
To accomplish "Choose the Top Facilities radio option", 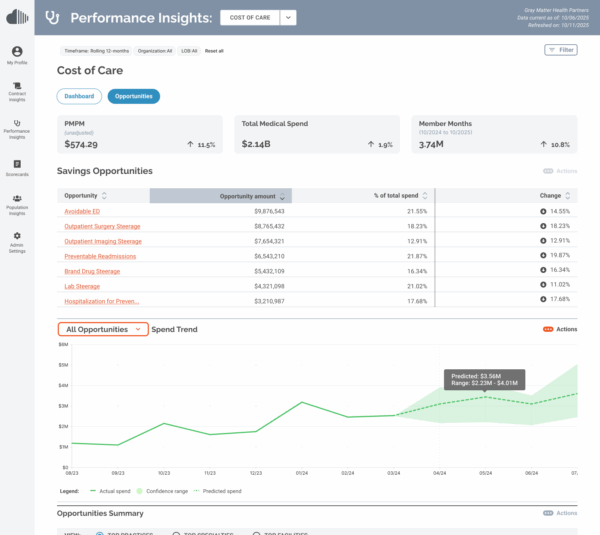I will coord(257,532).
